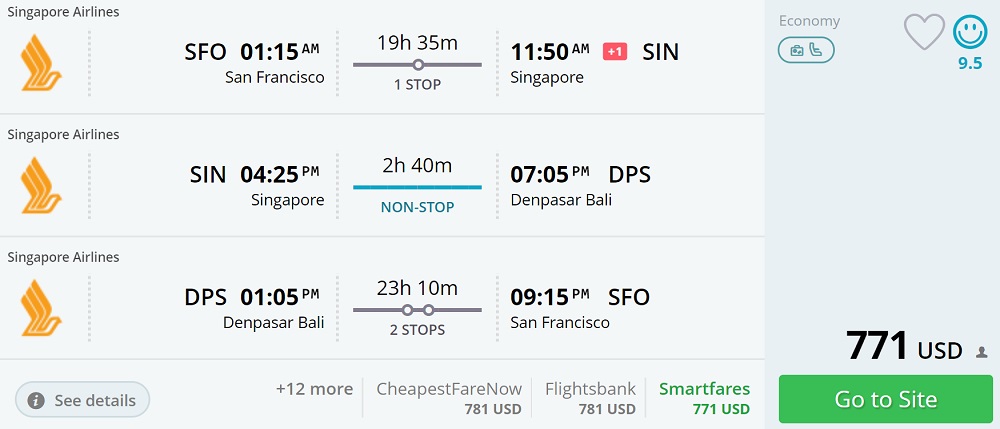Screen dimensions: 1000x429
Task: Click the 2 STOPS duration line for DPS–SFO
Action: [417, 310]
